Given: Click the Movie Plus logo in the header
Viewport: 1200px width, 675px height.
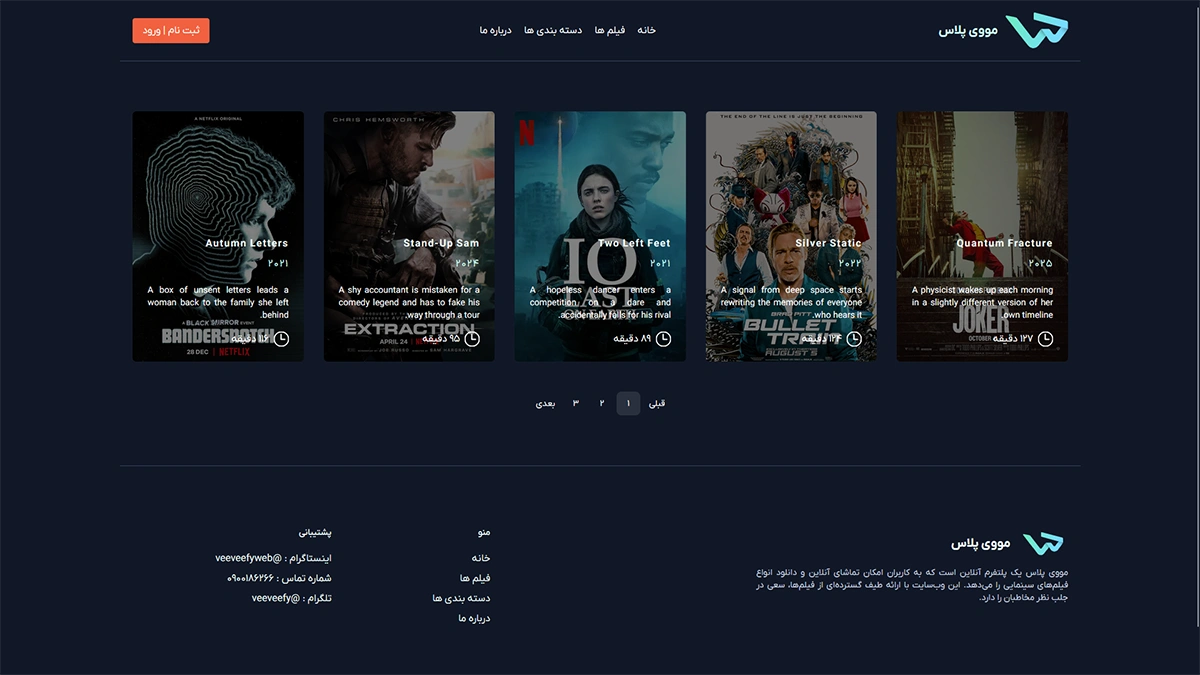Looking at the screenshot, I should [x=1037, y=30].
